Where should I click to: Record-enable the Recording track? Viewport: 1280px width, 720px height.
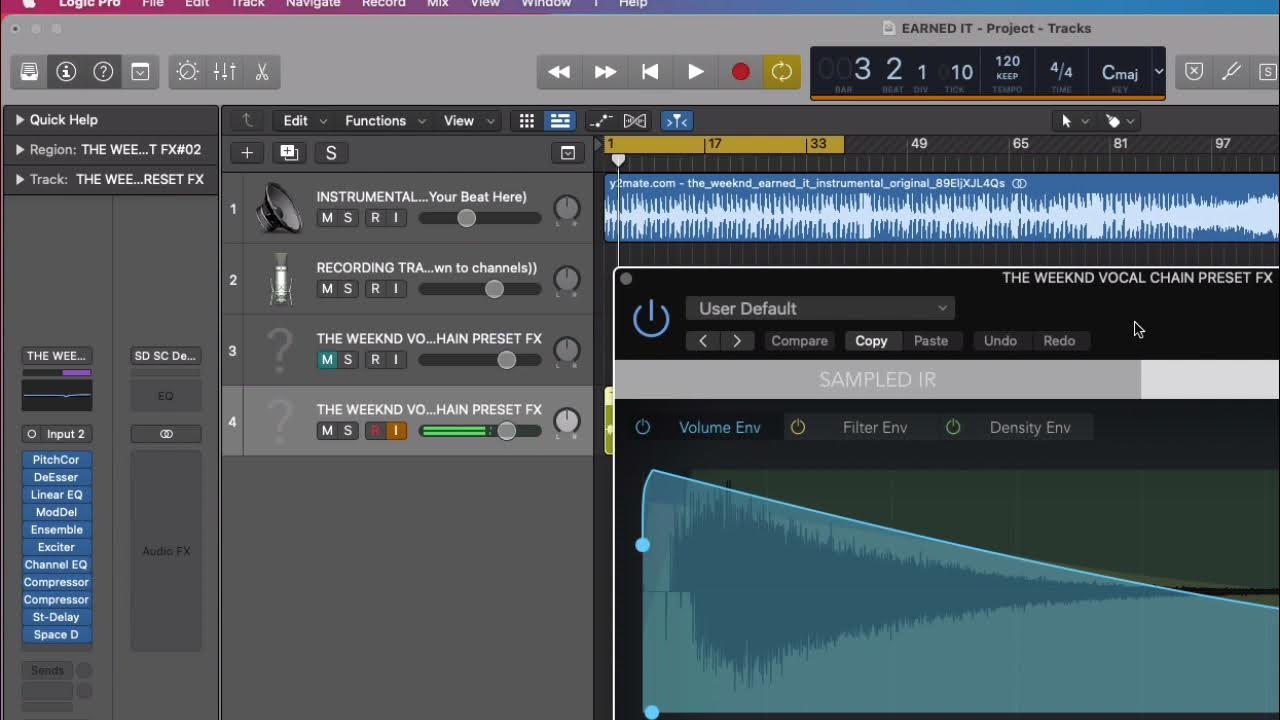375,289
